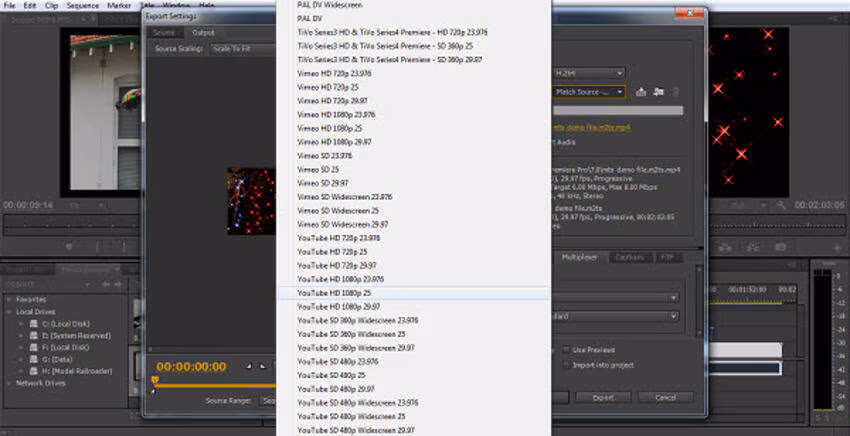Click the export frame camera icon
Screen dimensions: 850x436
780,247
